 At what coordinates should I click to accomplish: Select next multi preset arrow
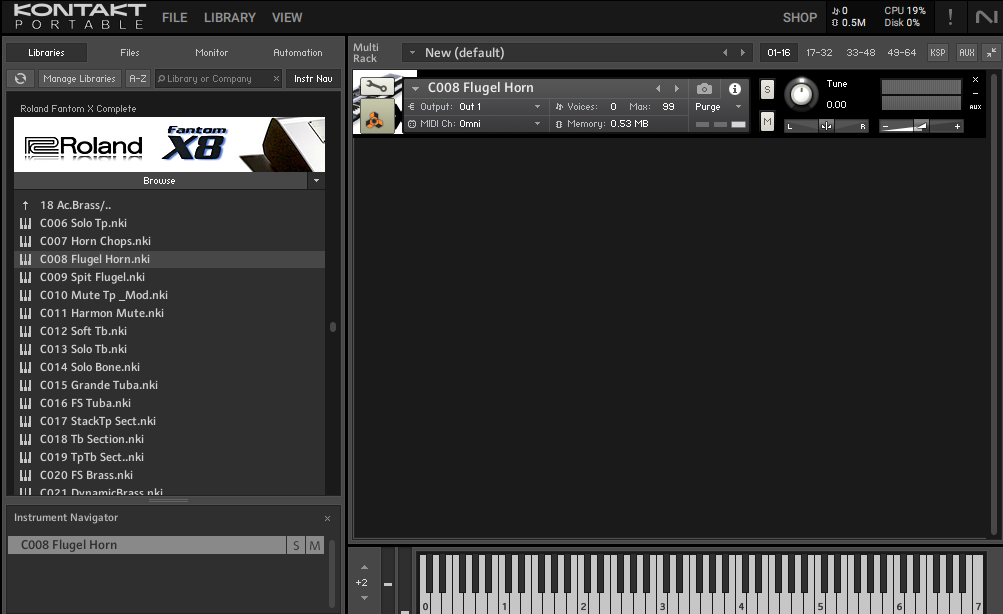click(x=743, y=52)
